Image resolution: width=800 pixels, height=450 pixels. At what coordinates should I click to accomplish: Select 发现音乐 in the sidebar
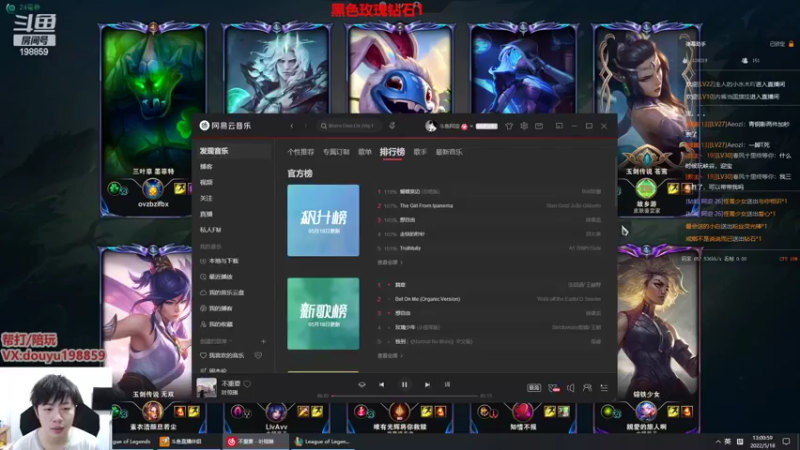click(x=235, y=151)
